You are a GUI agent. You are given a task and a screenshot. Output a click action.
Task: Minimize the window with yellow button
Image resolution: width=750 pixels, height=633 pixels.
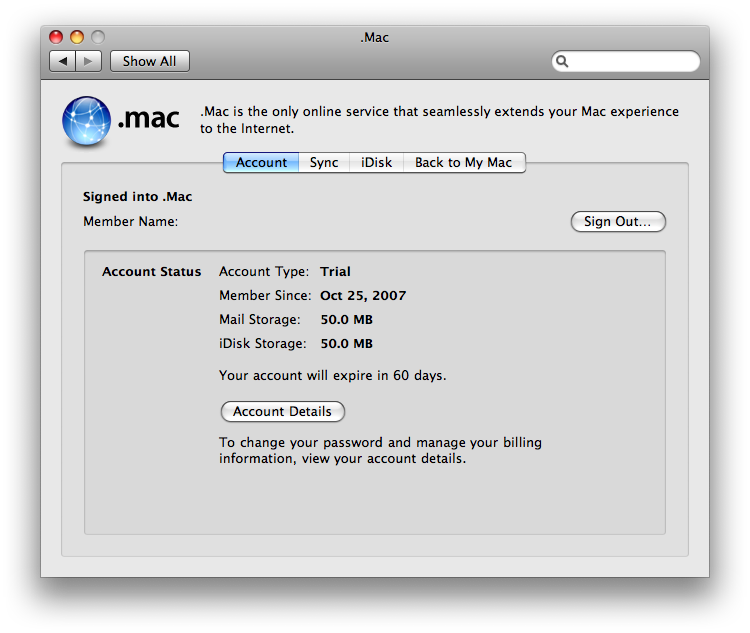[77, 37]
